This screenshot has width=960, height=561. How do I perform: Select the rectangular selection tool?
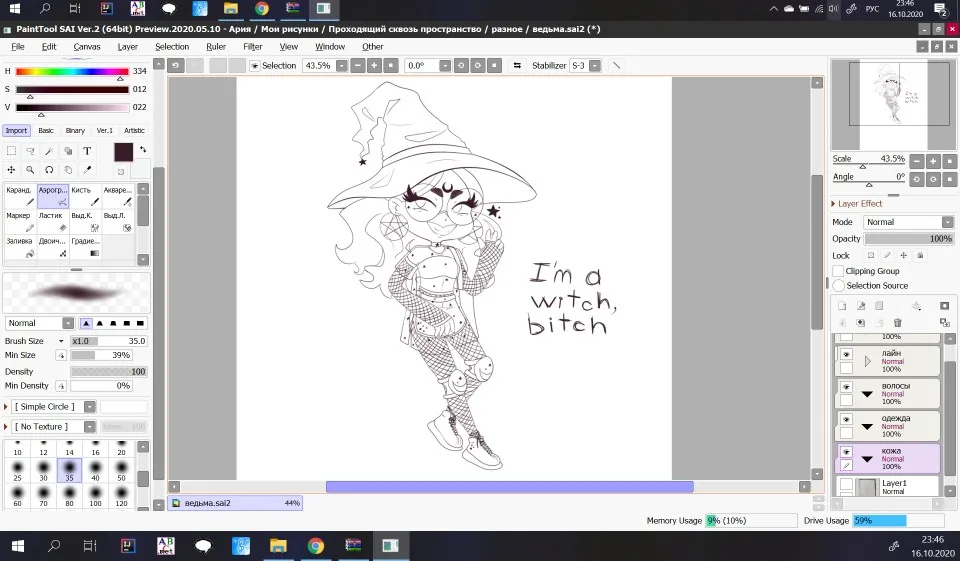click(11, 151)
